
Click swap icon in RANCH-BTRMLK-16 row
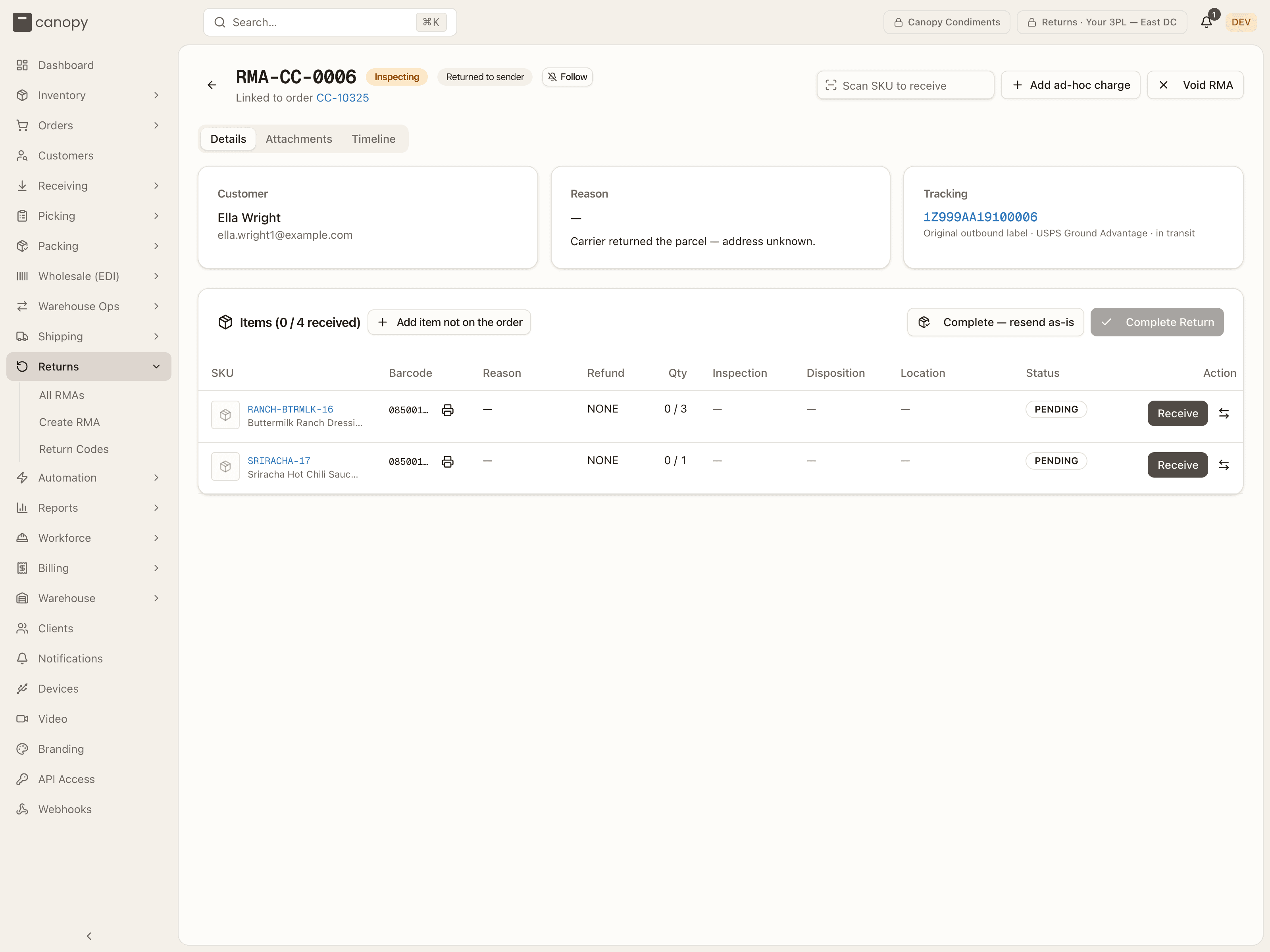(x=1224, y=413)
